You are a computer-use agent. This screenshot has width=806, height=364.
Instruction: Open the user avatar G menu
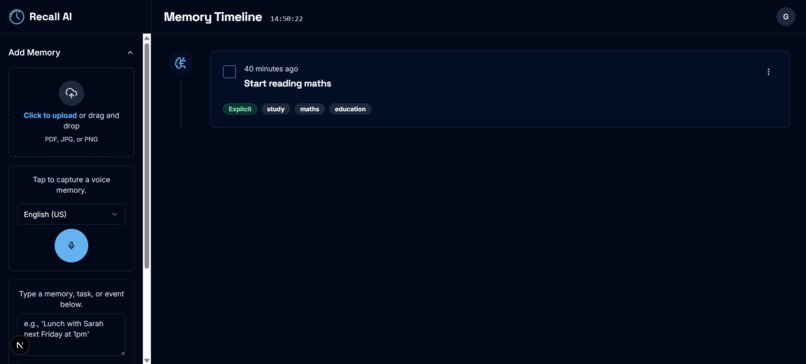(x=785, y=16)
